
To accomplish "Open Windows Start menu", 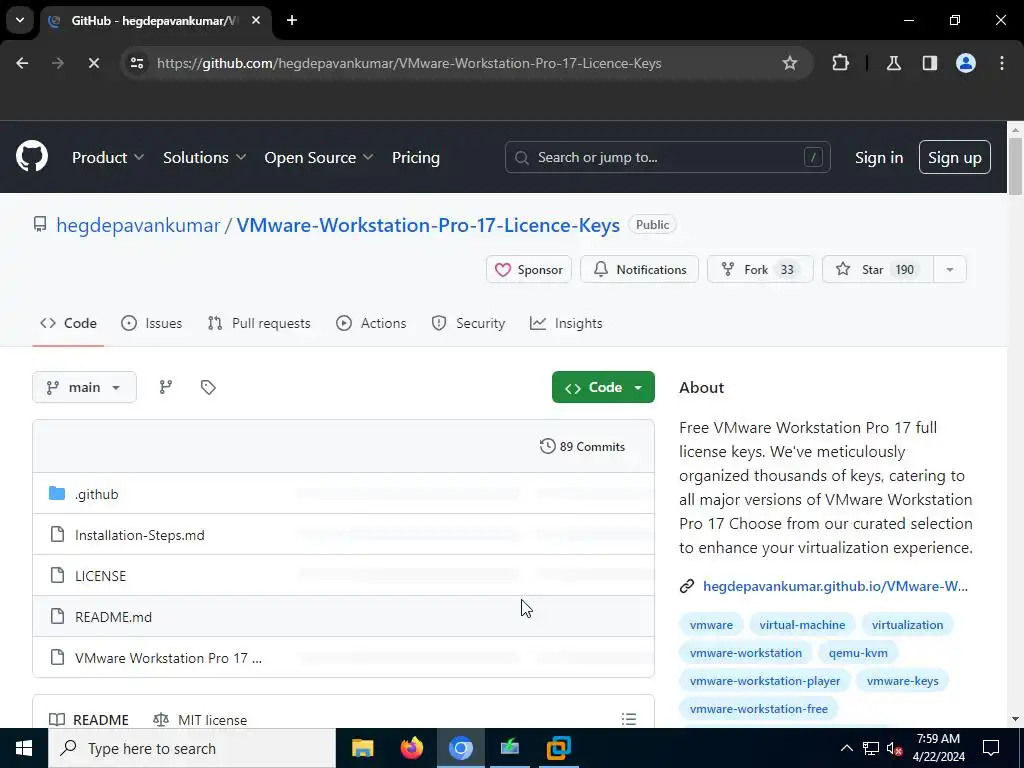I will click(x=24, y=748).
